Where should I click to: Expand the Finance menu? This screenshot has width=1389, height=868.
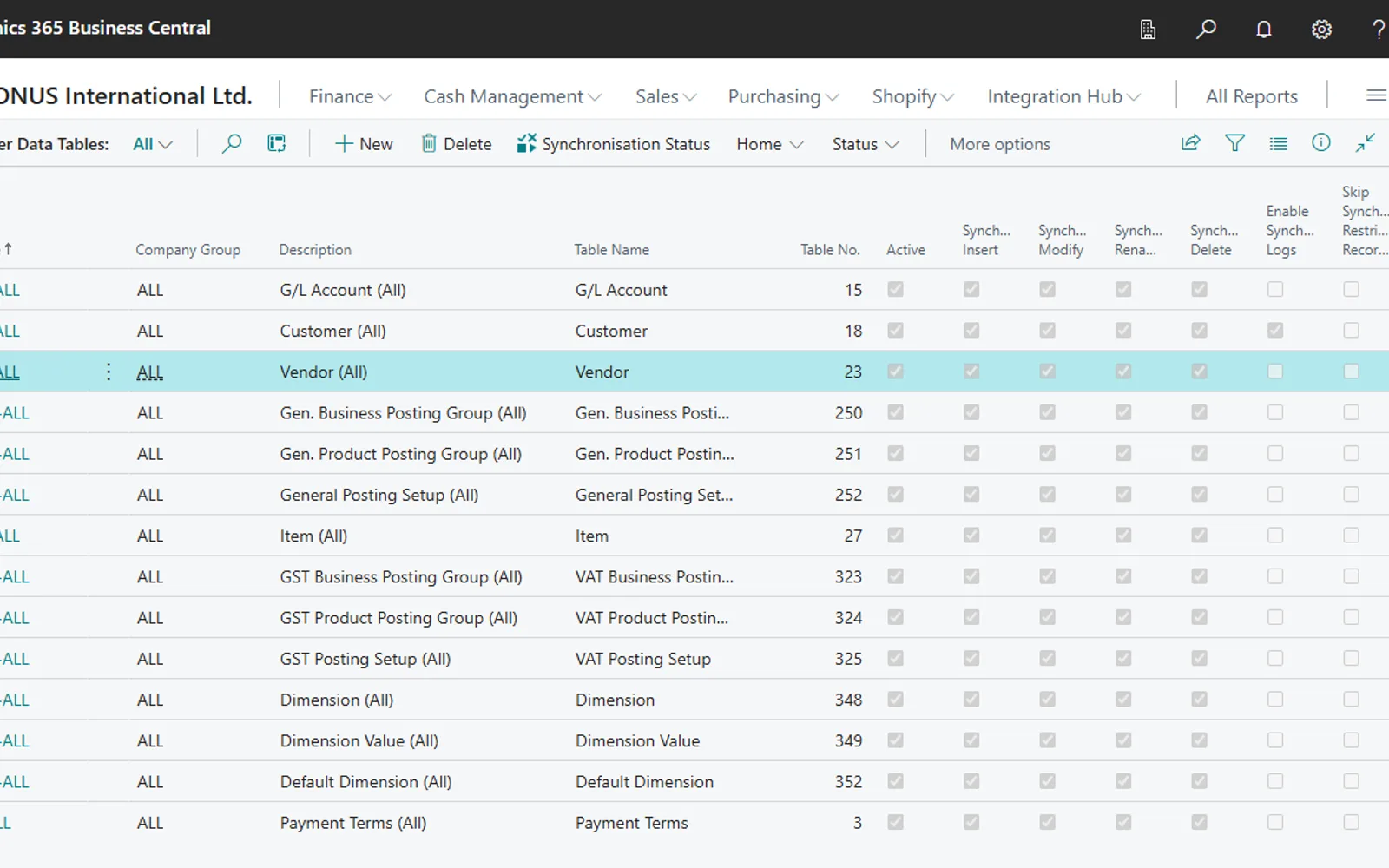(350, 96)
